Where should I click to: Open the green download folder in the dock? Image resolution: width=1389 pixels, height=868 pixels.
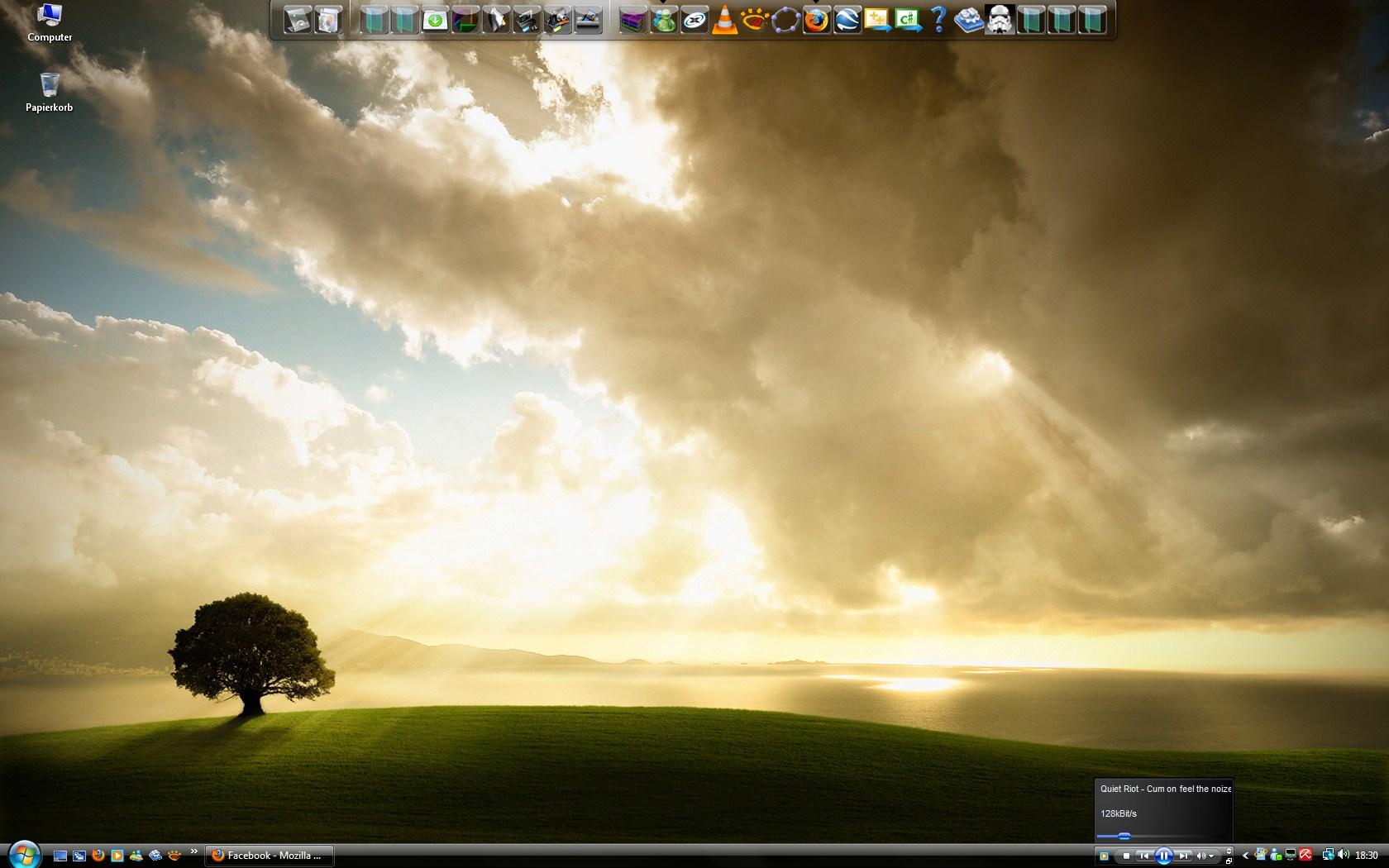pyautogui.click(x=435, y=20)
